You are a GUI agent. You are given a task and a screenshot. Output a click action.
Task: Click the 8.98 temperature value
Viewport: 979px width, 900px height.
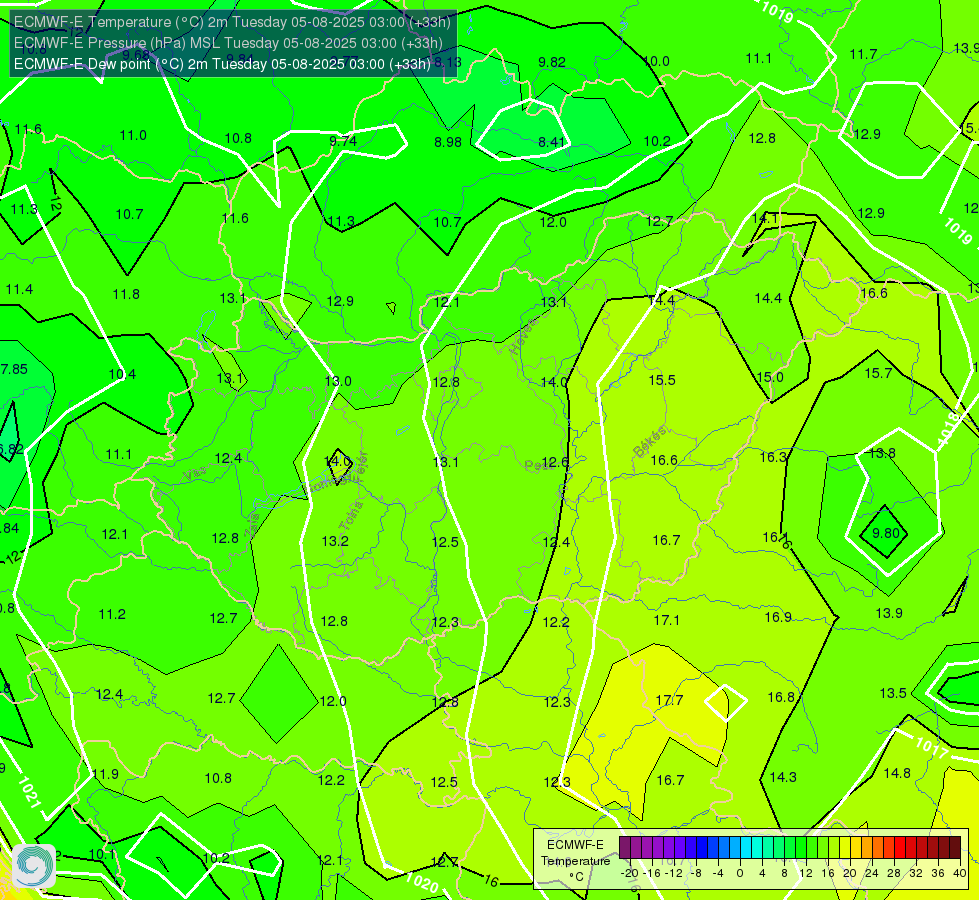448,142
